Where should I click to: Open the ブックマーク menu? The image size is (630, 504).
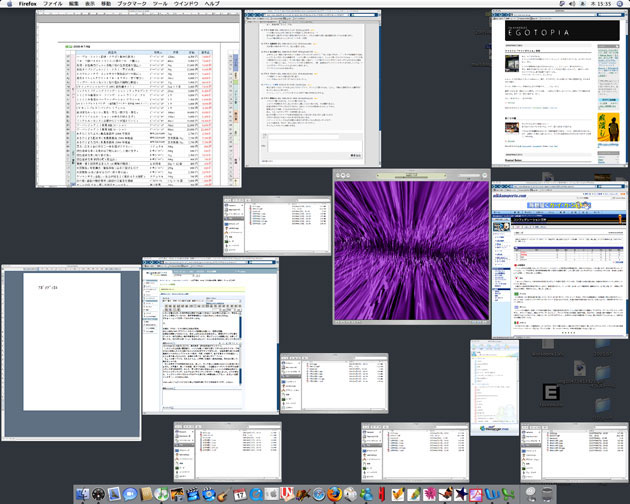pyautogui.click(x=131, y=5)
